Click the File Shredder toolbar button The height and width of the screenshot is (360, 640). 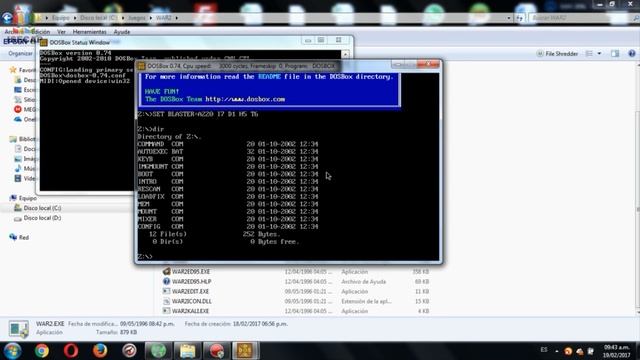558,53
